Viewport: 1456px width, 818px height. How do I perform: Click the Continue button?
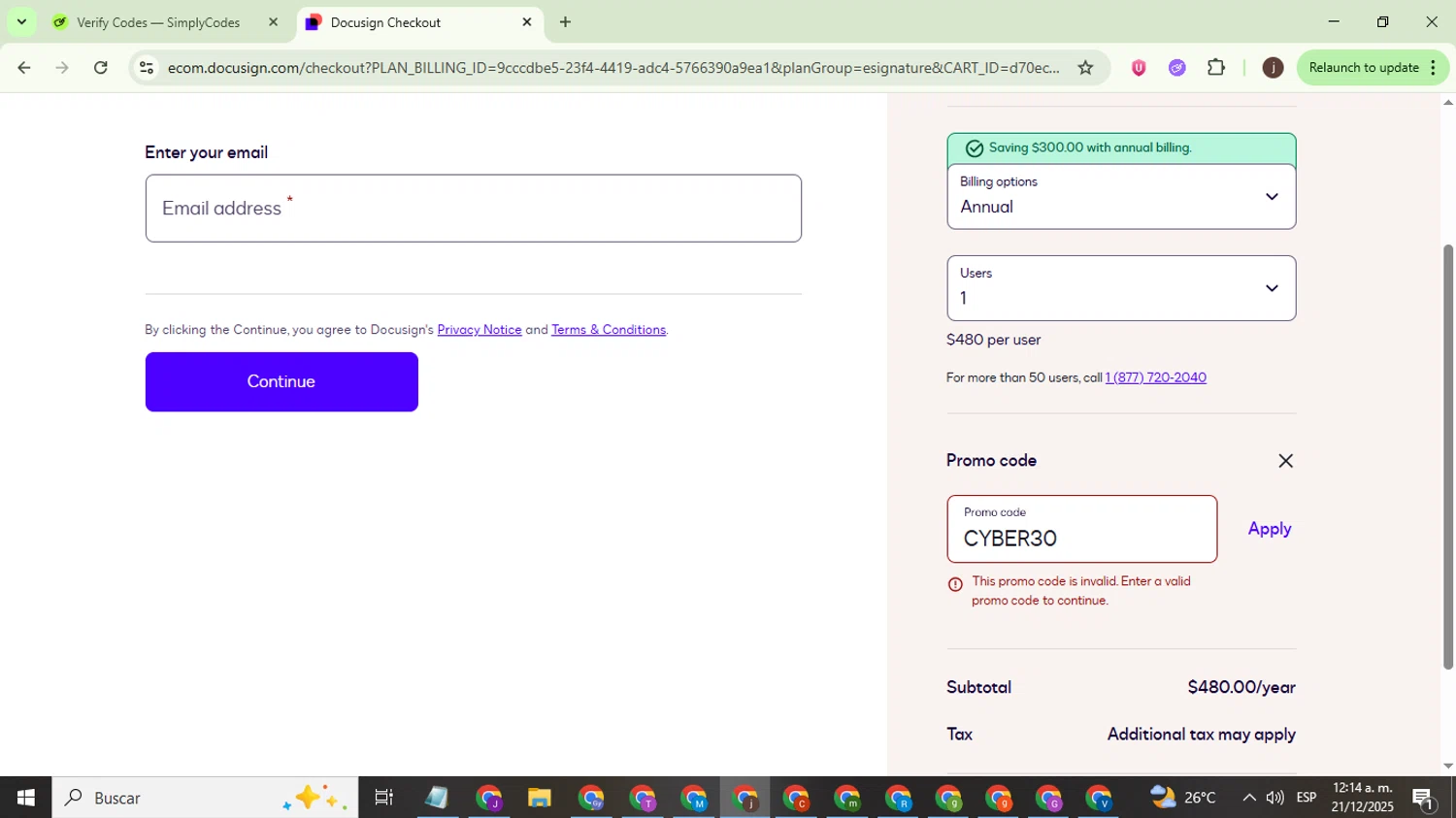tap(281, 381)
